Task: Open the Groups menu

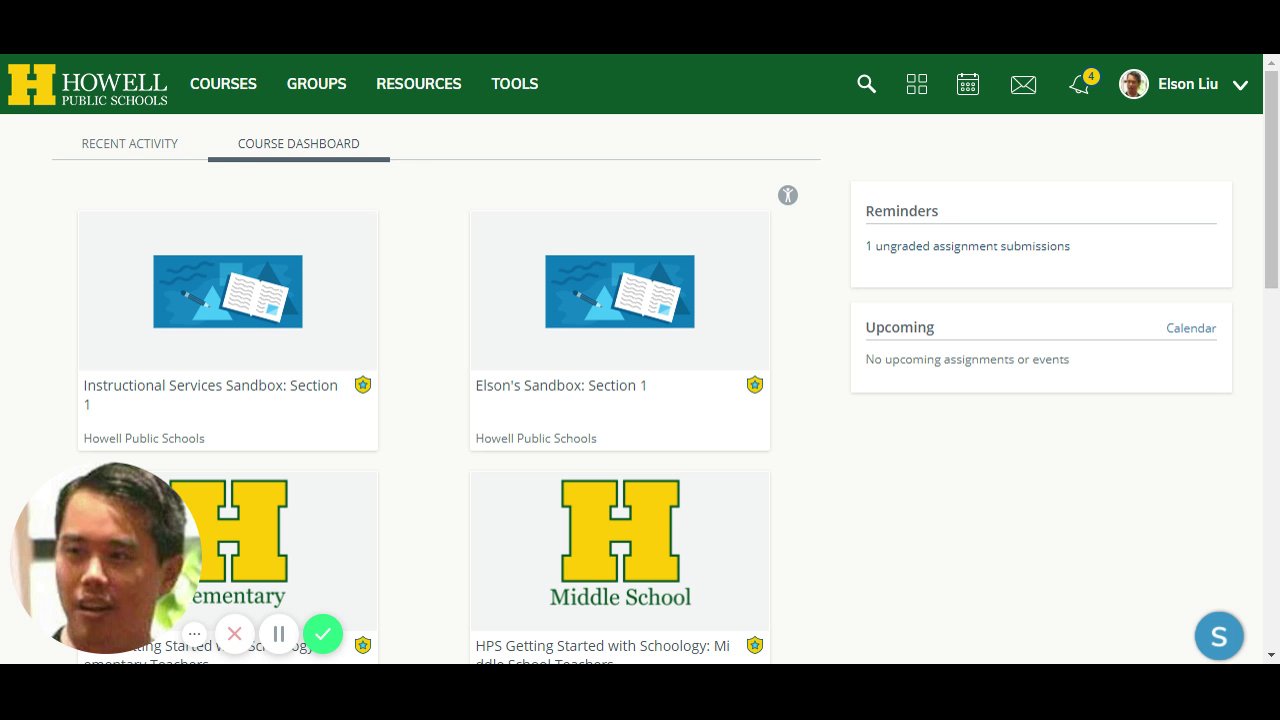Action: [x=316, y=84]
